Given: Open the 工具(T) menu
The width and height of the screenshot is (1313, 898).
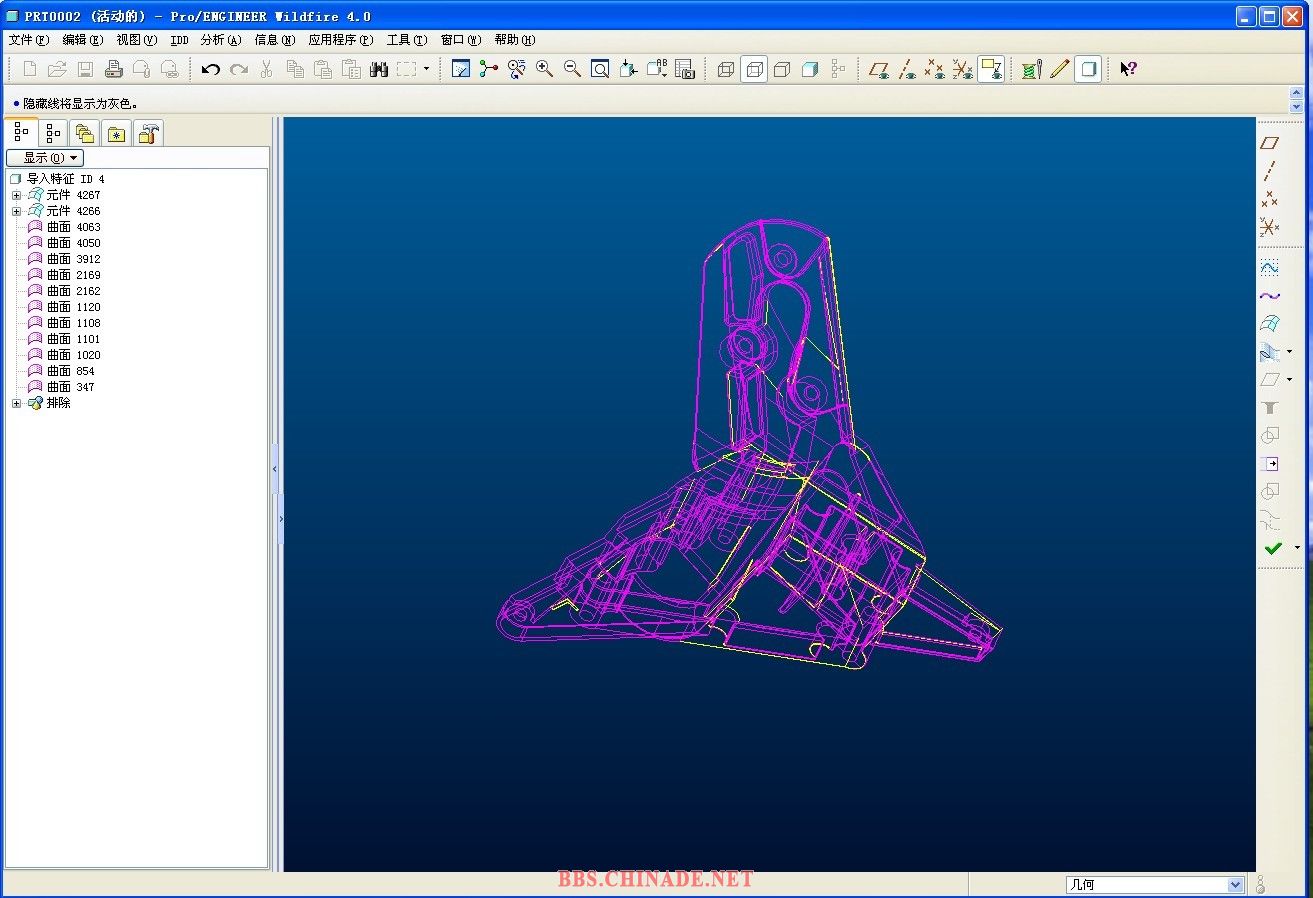Looking at the screenshot, I should coord(406,40).
